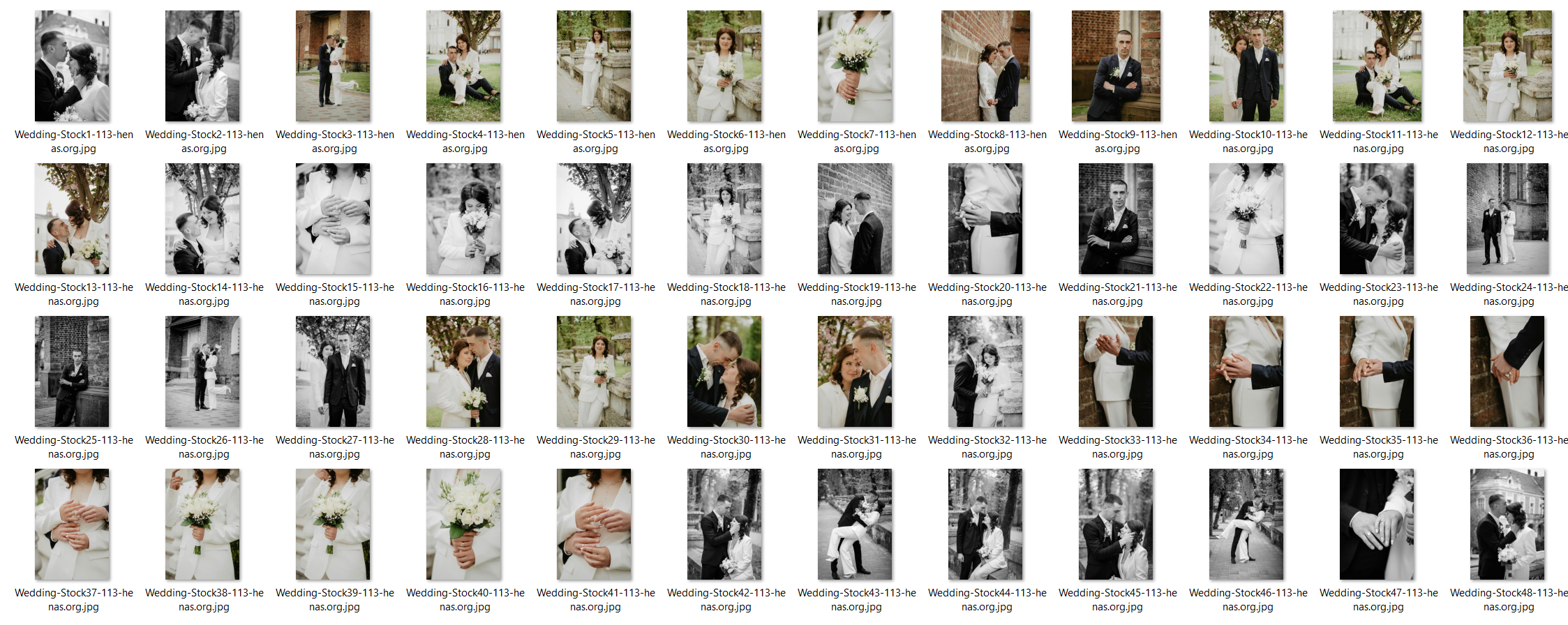Click the filename text Wedding-Stock21-113-henas.org.jpg
Screen dimensions: 1568x625
[1118, 294]
